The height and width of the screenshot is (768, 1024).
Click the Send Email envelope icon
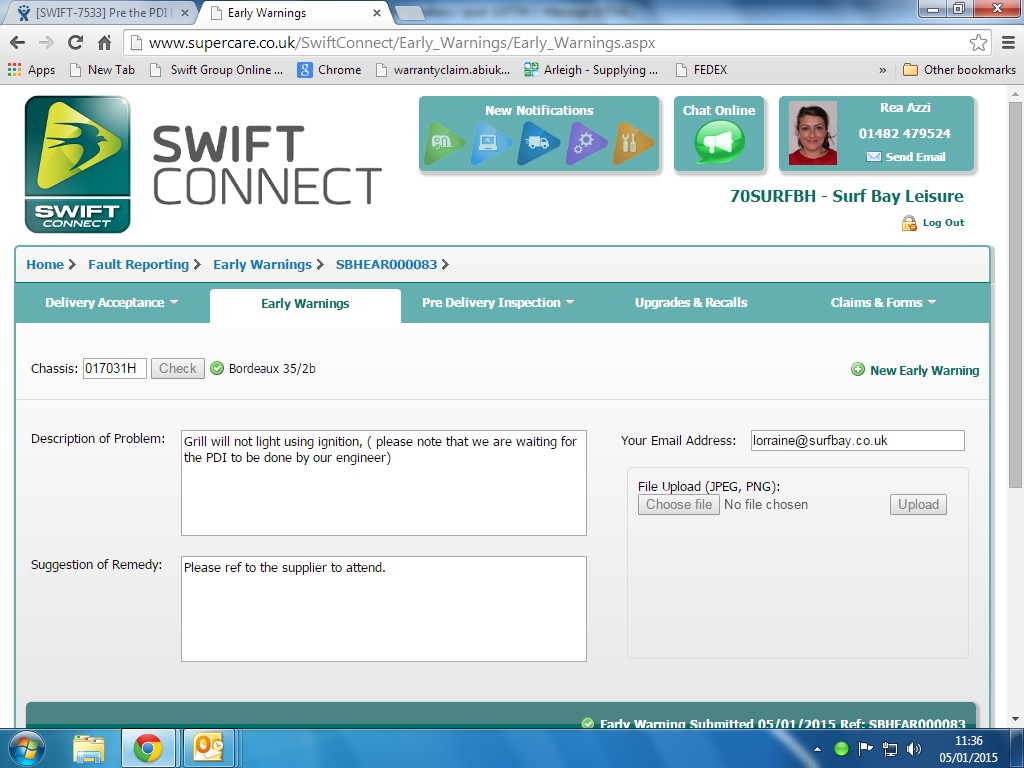pyautogui.click(x=873, y=157)
